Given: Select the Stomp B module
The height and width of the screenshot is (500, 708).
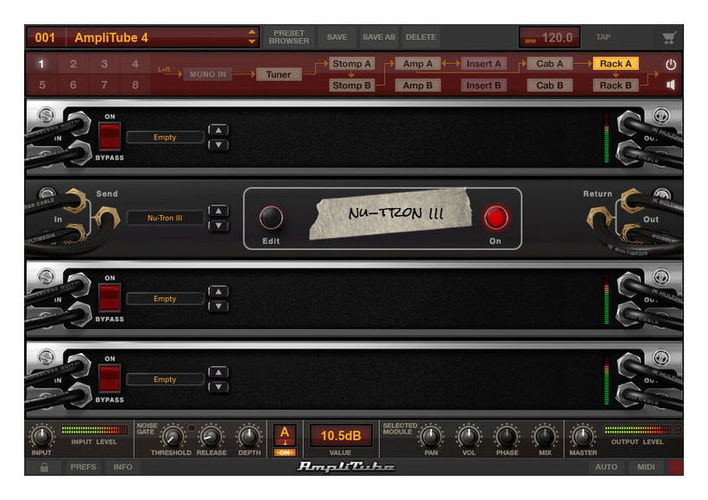Looking at the screenshot, I should (352, 85).
